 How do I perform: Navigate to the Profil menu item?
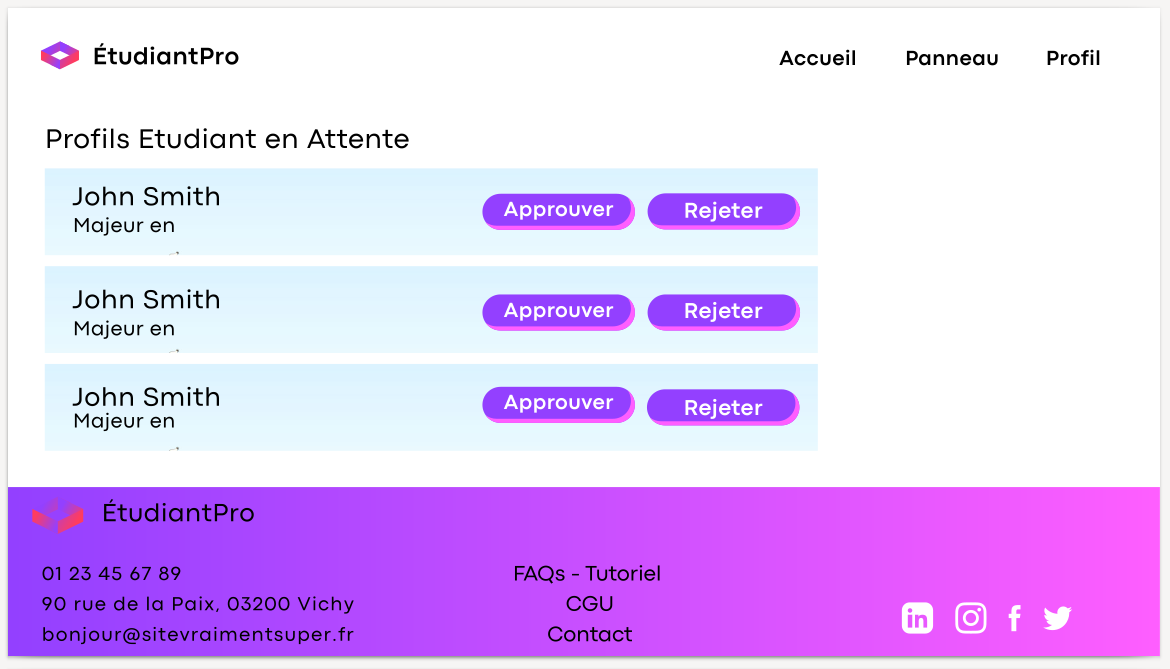pyautogui.click(x=1073, y=58)
